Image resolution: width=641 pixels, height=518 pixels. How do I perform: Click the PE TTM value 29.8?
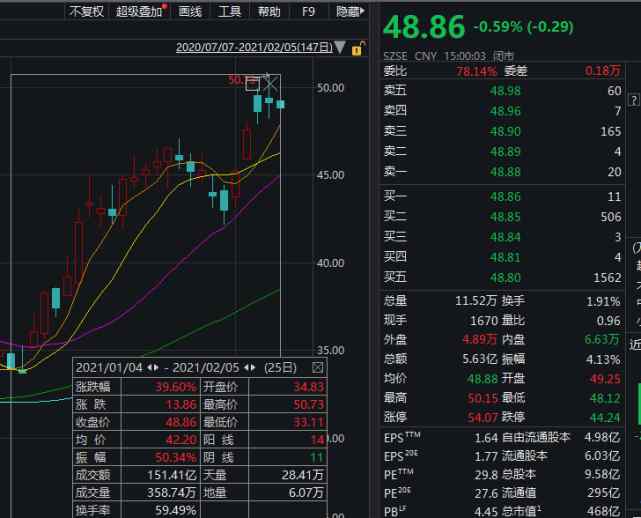point(486,475)
